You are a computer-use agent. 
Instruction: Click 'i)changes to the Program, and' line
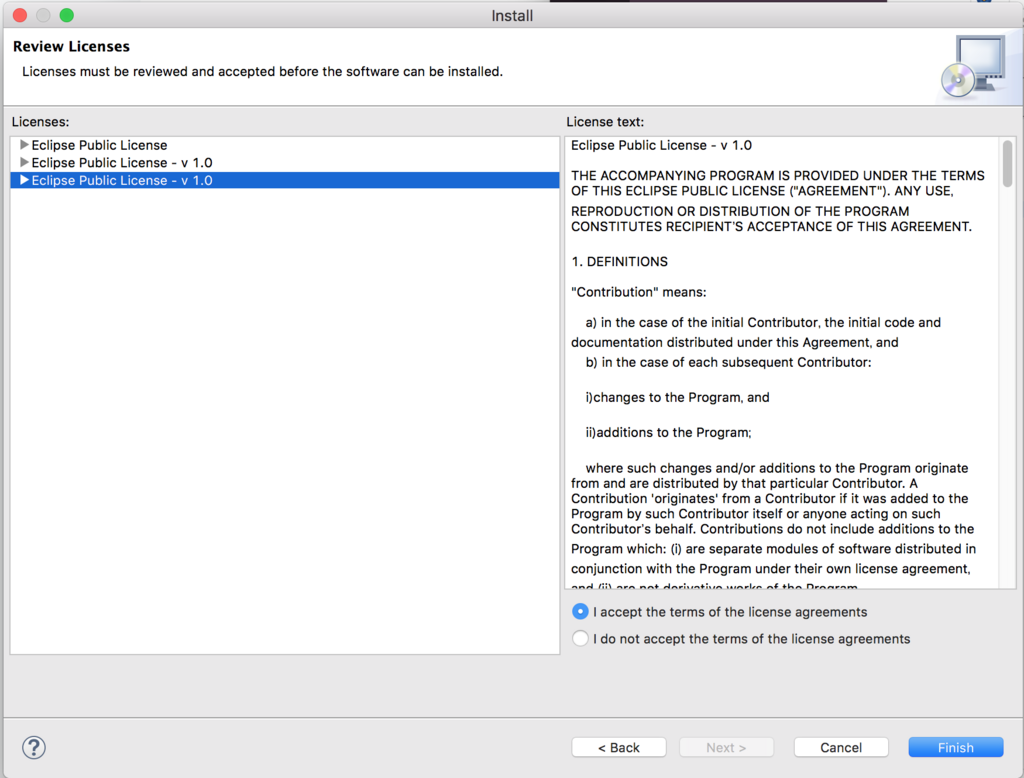click(677, 397)
